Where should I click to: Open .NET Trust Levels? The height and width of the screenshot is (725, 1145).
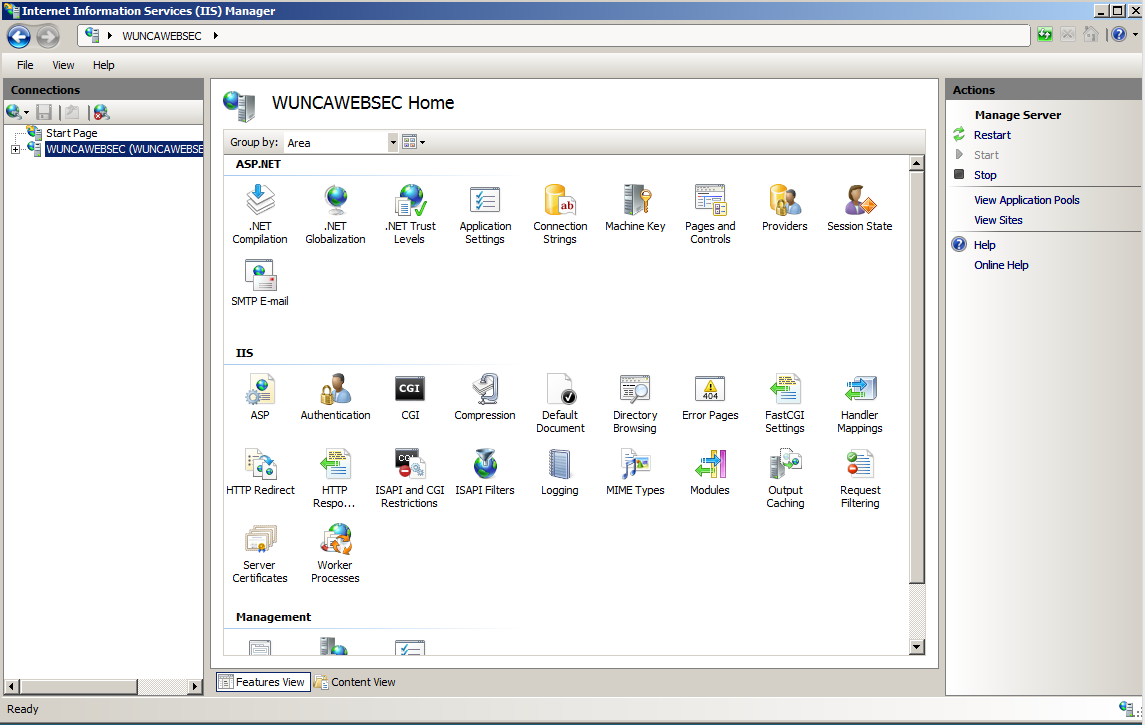410,213
